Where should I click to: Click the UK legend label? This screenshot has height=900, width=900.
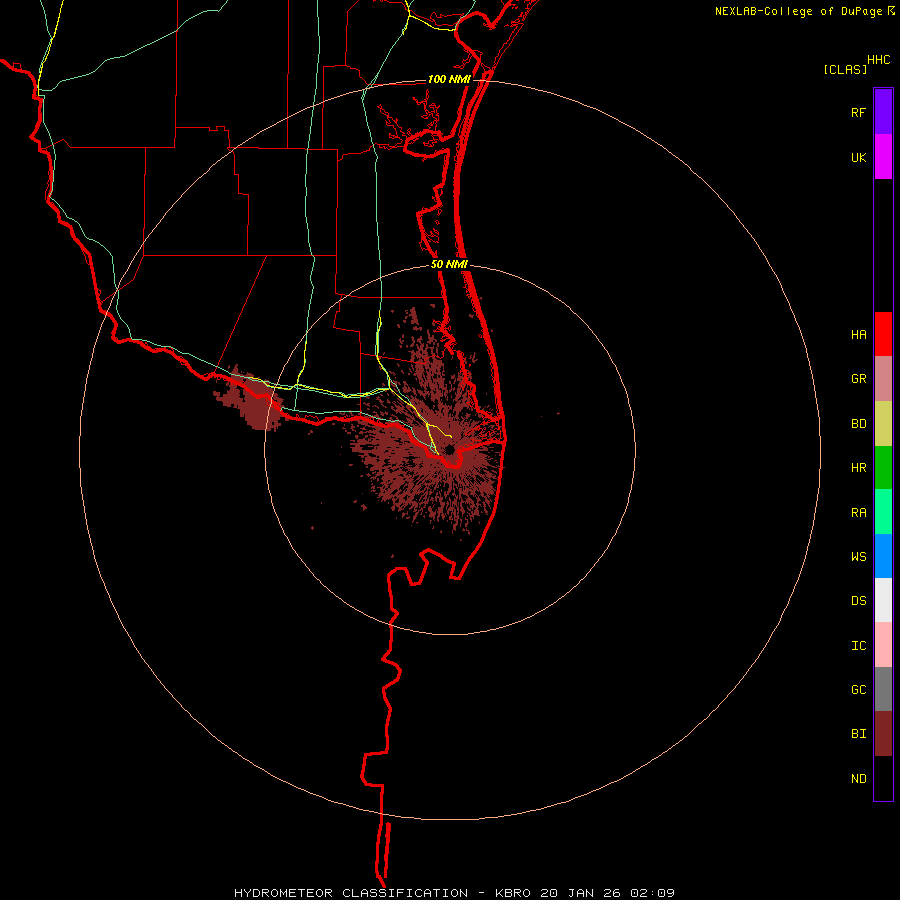point(858,157)
